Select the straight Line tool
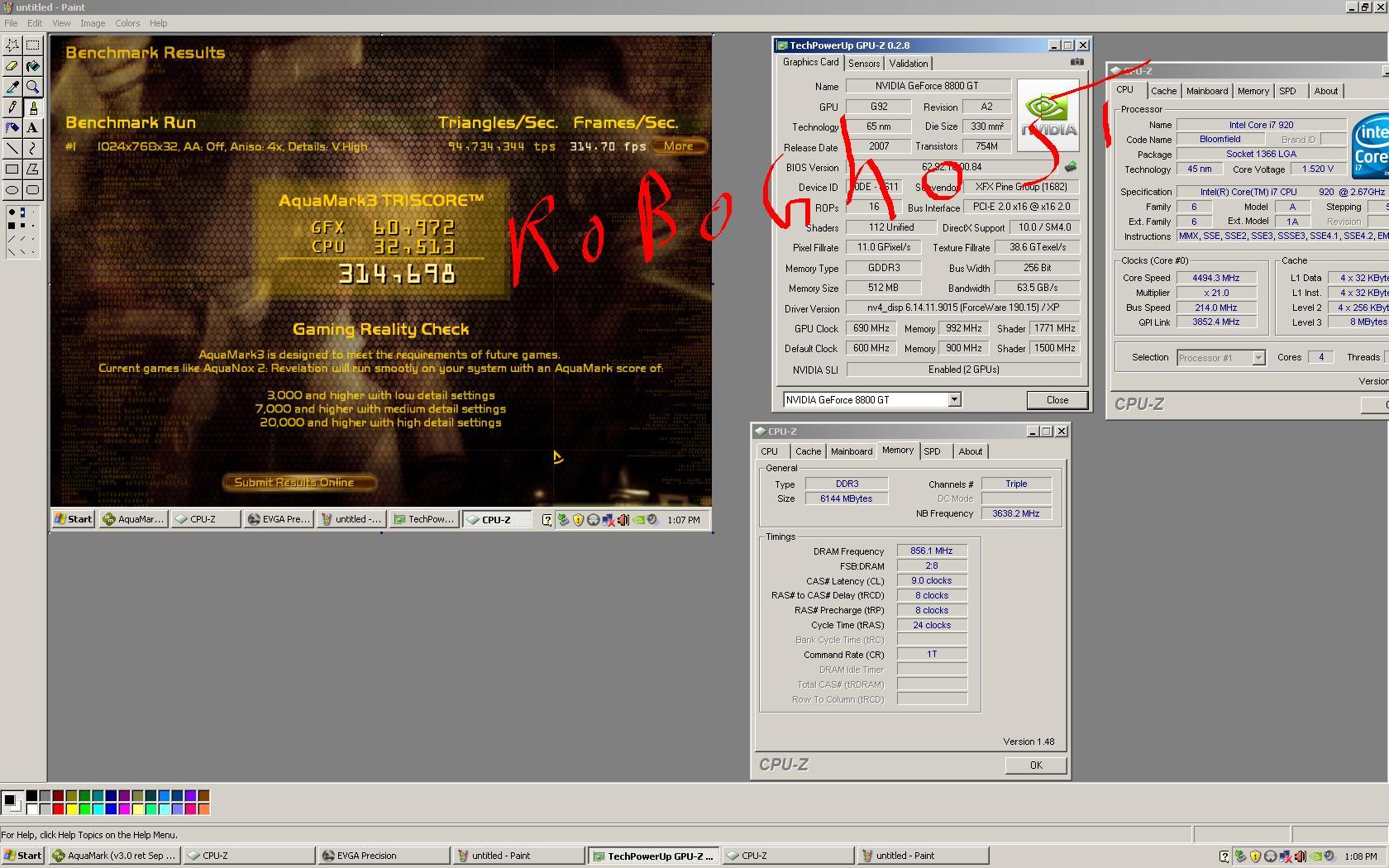This screenshot has width=1389, height=868. coord(12,149)
